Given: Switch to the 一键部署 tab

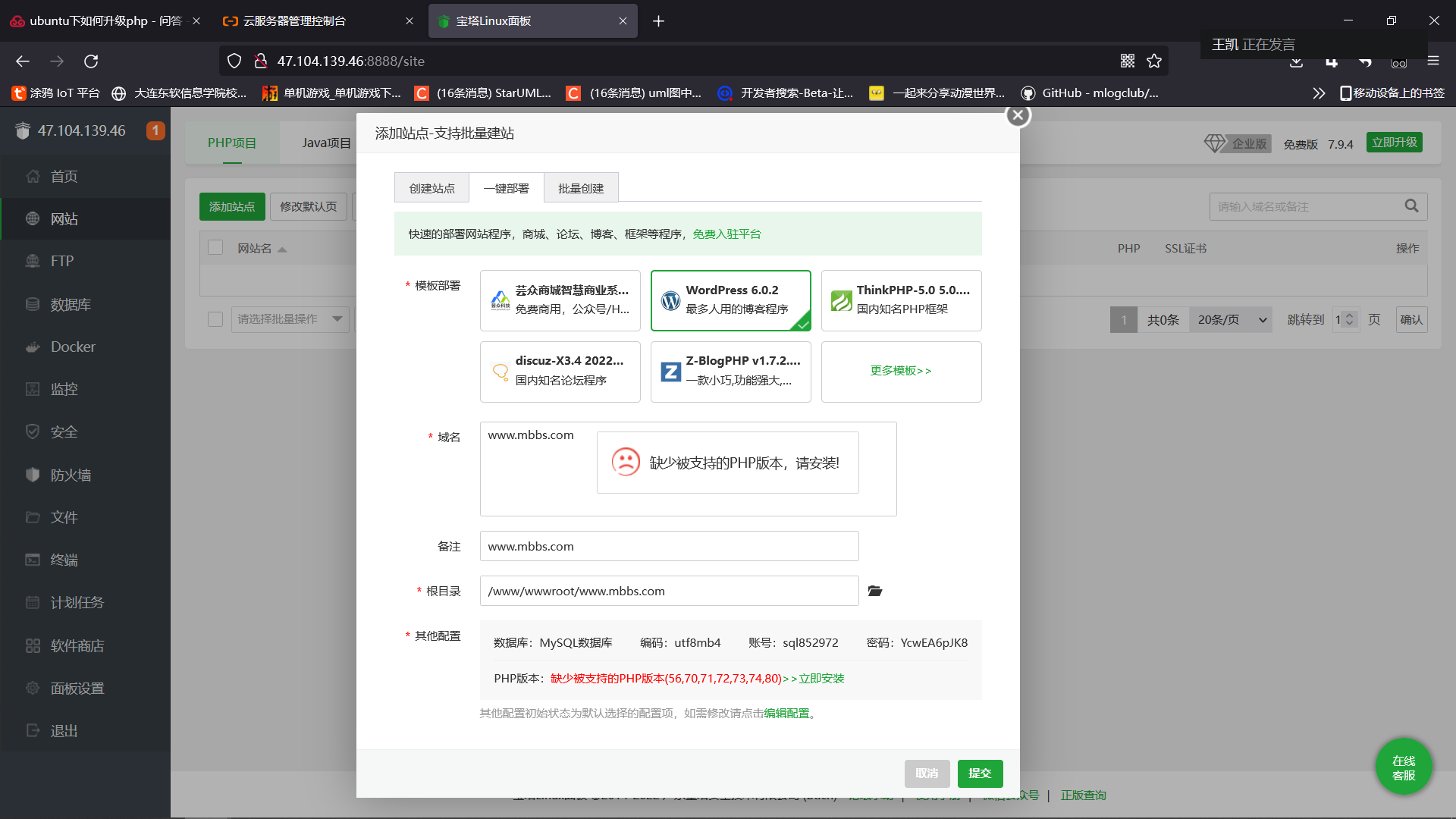Looking at the screenshot, I should [x=506, y=188].
